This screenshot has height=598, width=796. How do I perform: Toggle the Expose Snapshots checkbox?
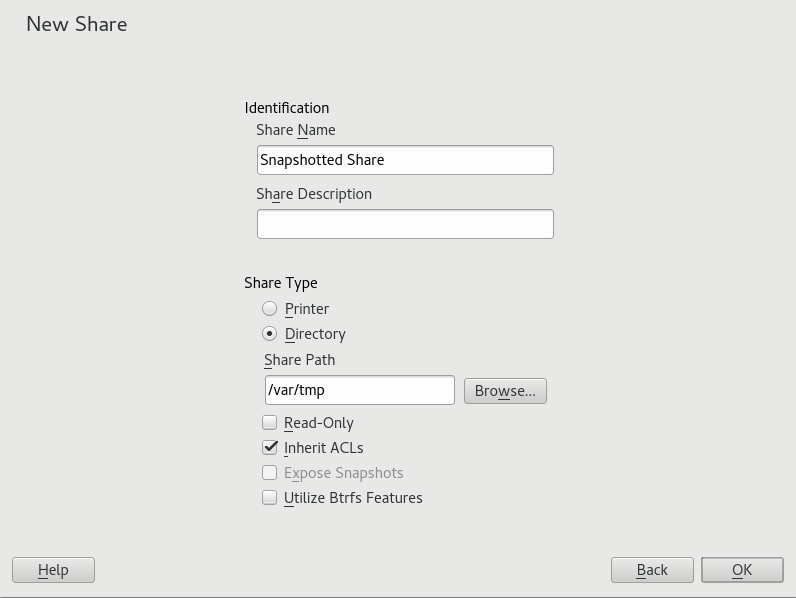coord(270,473)
